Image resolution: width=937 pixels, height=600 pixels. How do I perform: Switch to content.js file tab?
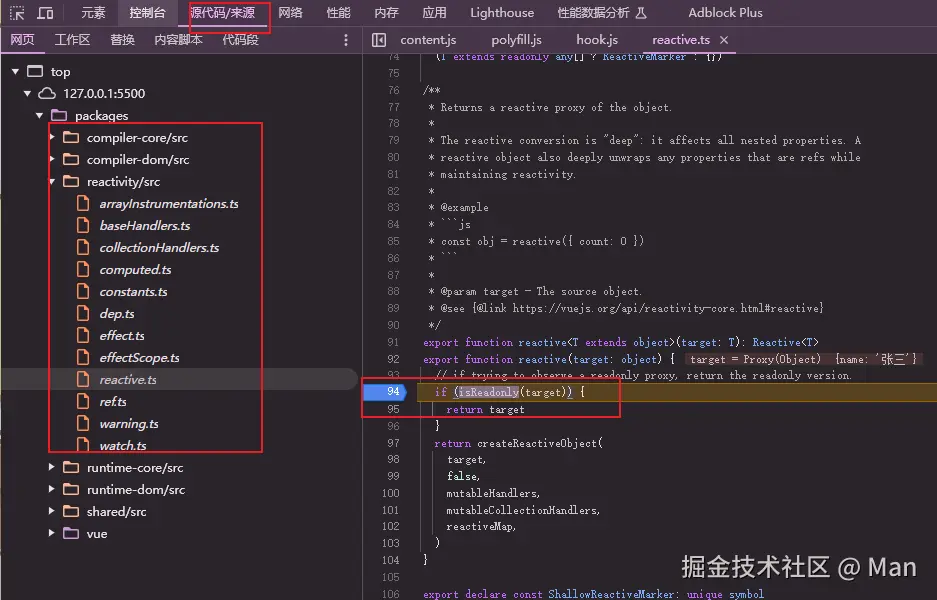tap(428, 40)
